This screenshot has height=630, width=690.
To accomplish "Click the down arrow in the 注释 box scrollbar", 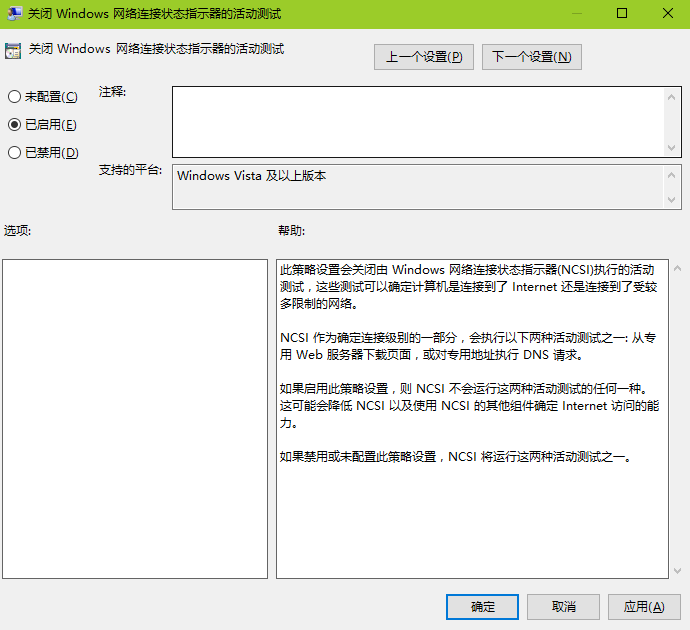I will [x=673, y=148].
